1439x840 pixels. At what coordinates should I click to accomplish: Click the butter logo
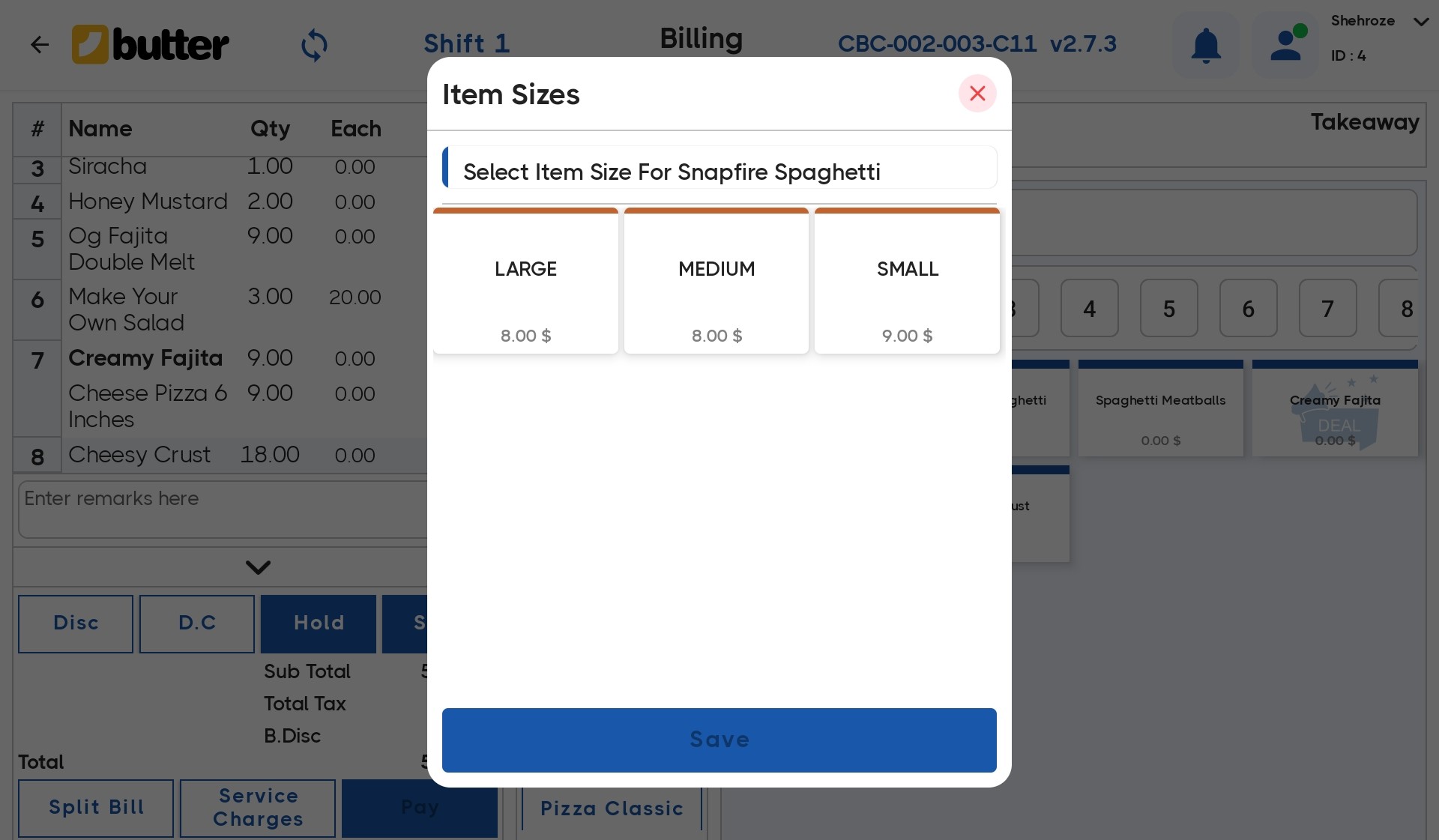pos(150,44)
